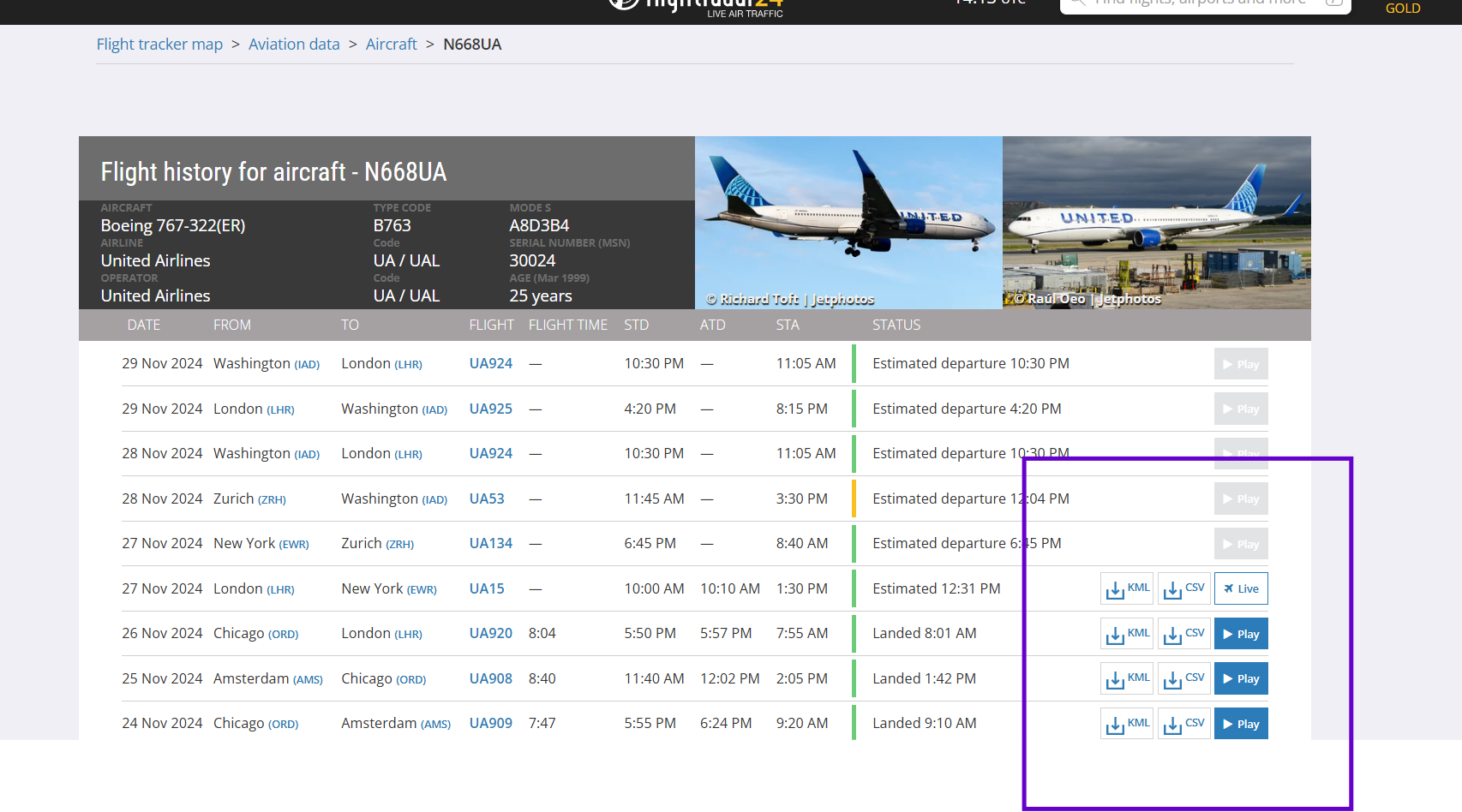Download CSV for flight UA15
1462x812 pixels.
(x=1183, y=588)
